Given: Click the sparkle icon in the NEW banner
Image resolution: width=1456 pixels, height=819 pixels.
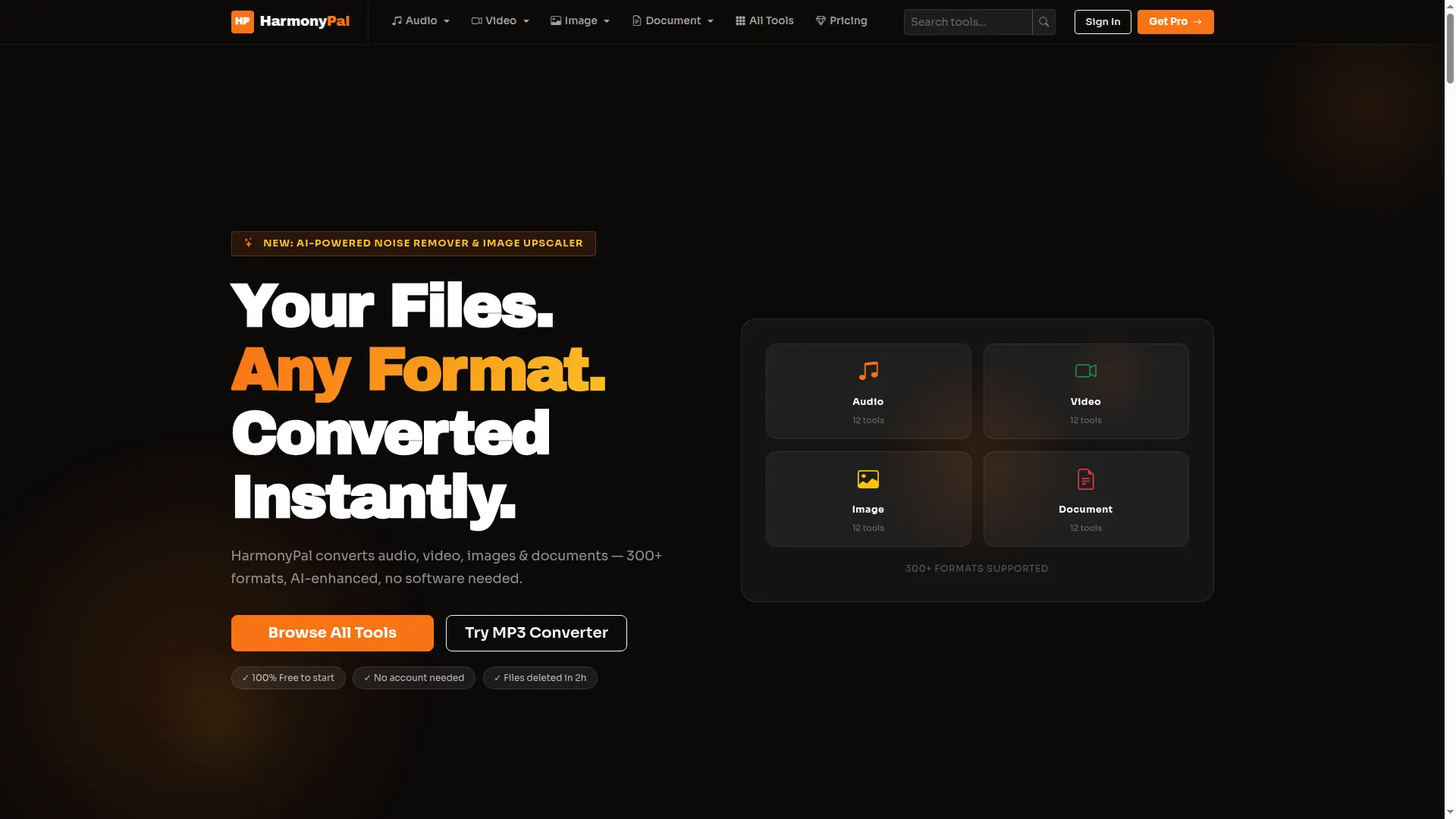Looking at the screenshot, I should [248, 243].
